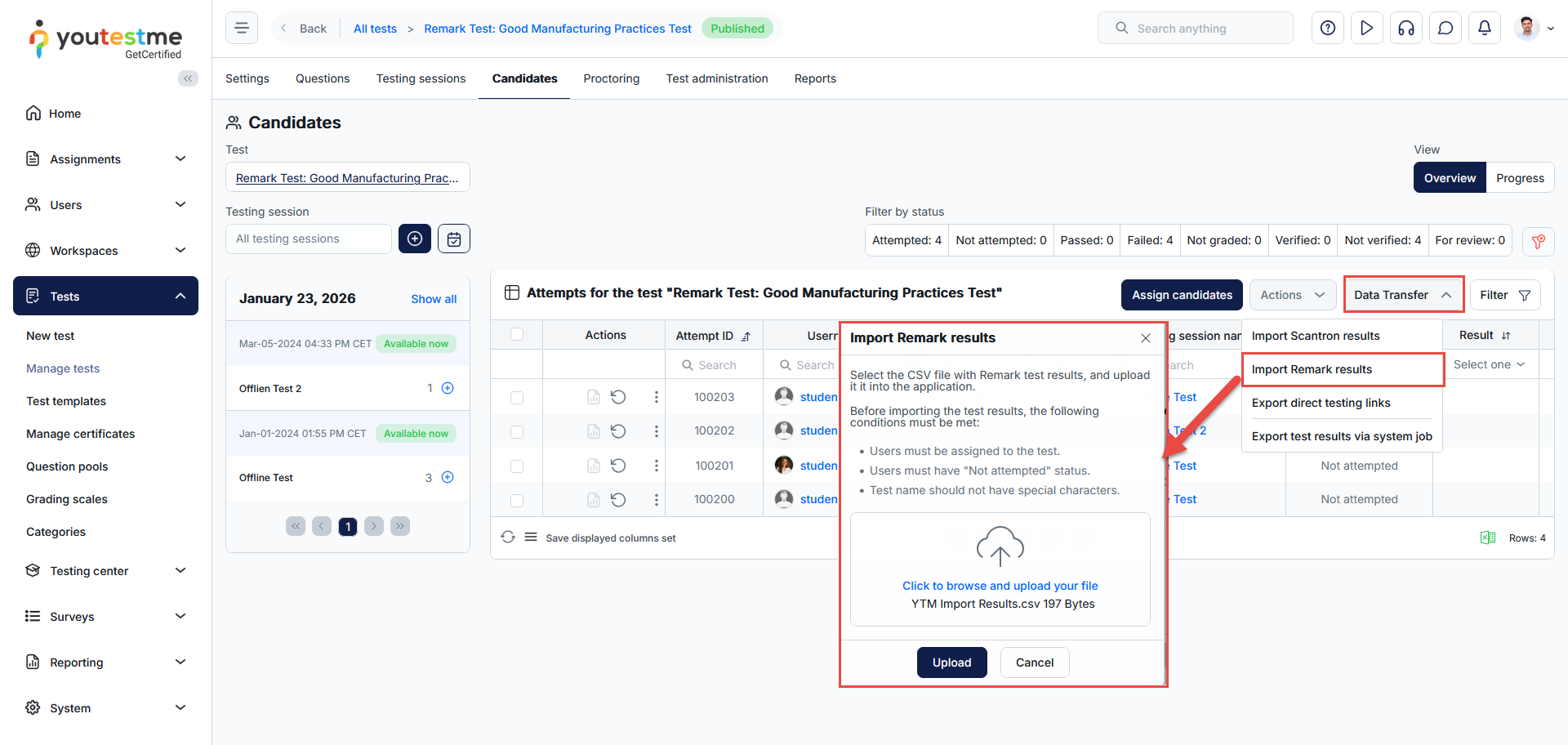Open the calendar icon beside testing sessions
The image size is (1568, 745).
(x=454, y=239)
